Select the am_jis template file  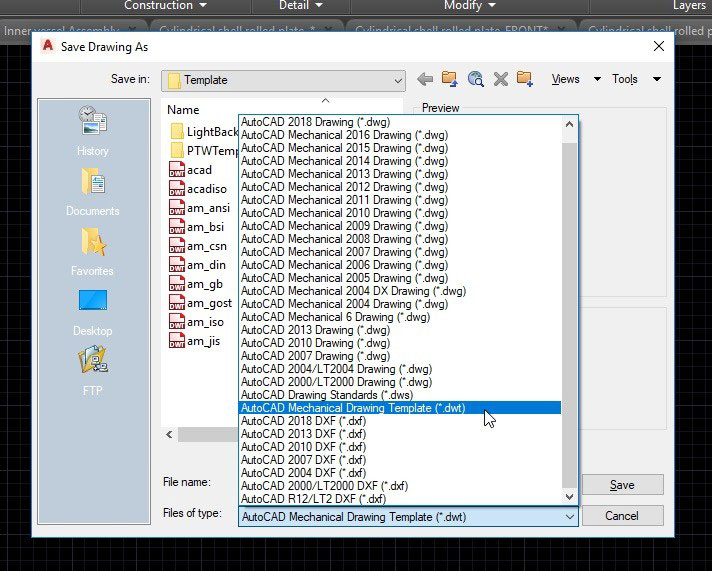pos(194,341)
